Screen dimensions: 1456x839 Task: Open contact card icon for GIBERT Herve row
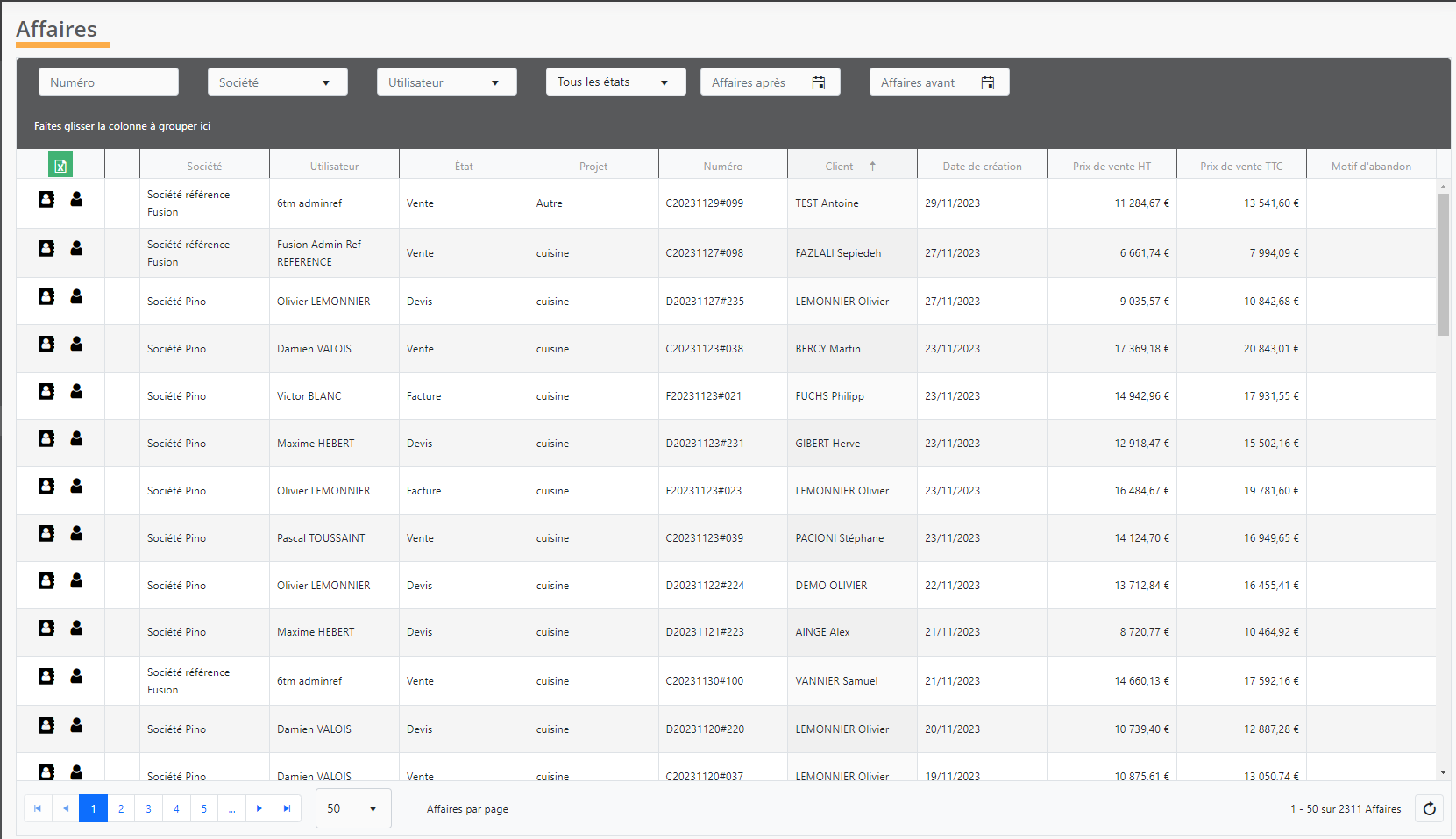46,439
